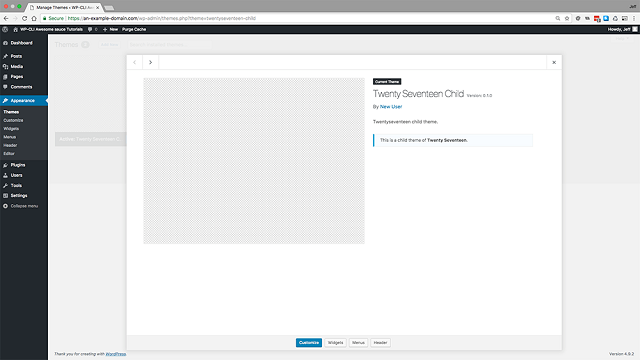Viewport: 640px width, 360px height.
Task: Click the Header button in overlay footer
Action: tap(380, 342)
